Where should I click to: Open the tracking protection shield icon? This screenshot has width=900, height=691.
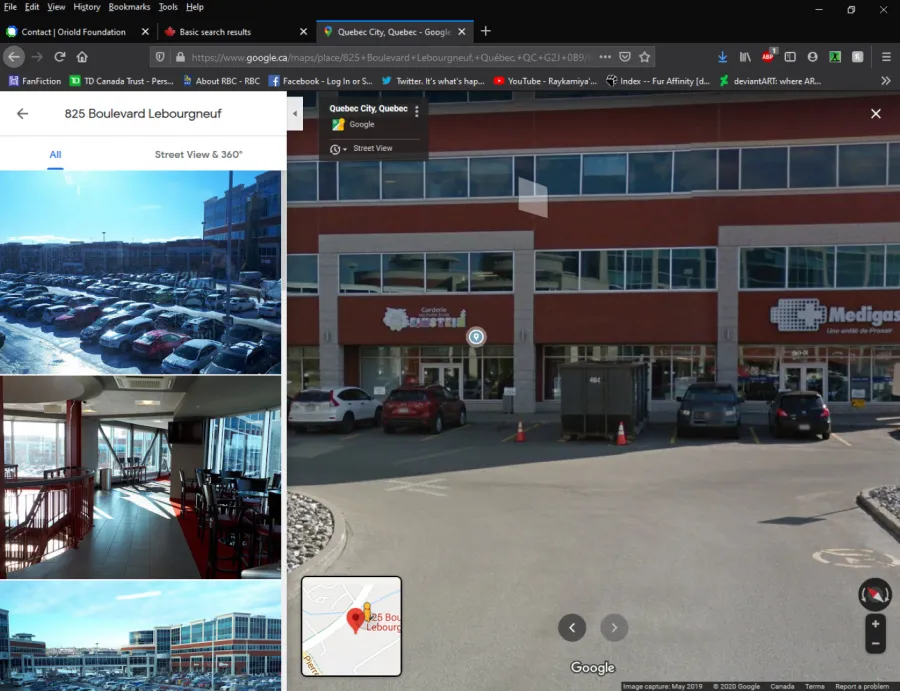tap(160, 57)
